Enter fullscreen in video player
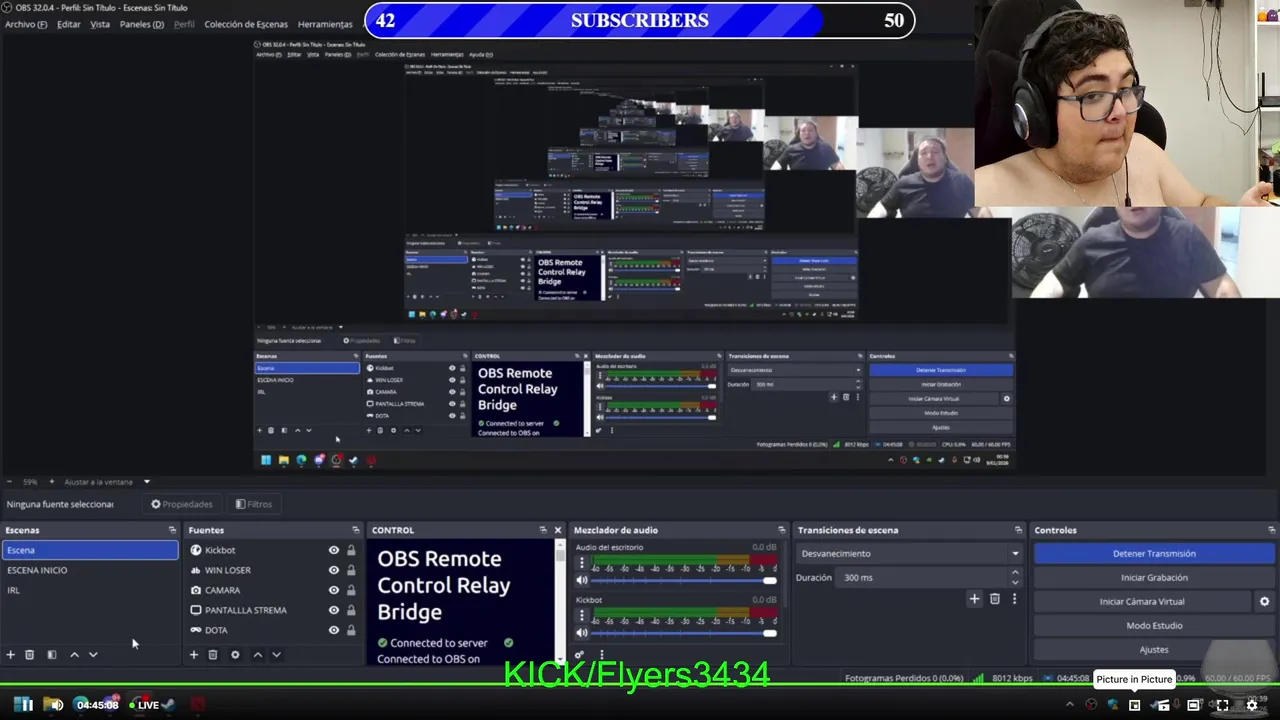 [1222, 705]
